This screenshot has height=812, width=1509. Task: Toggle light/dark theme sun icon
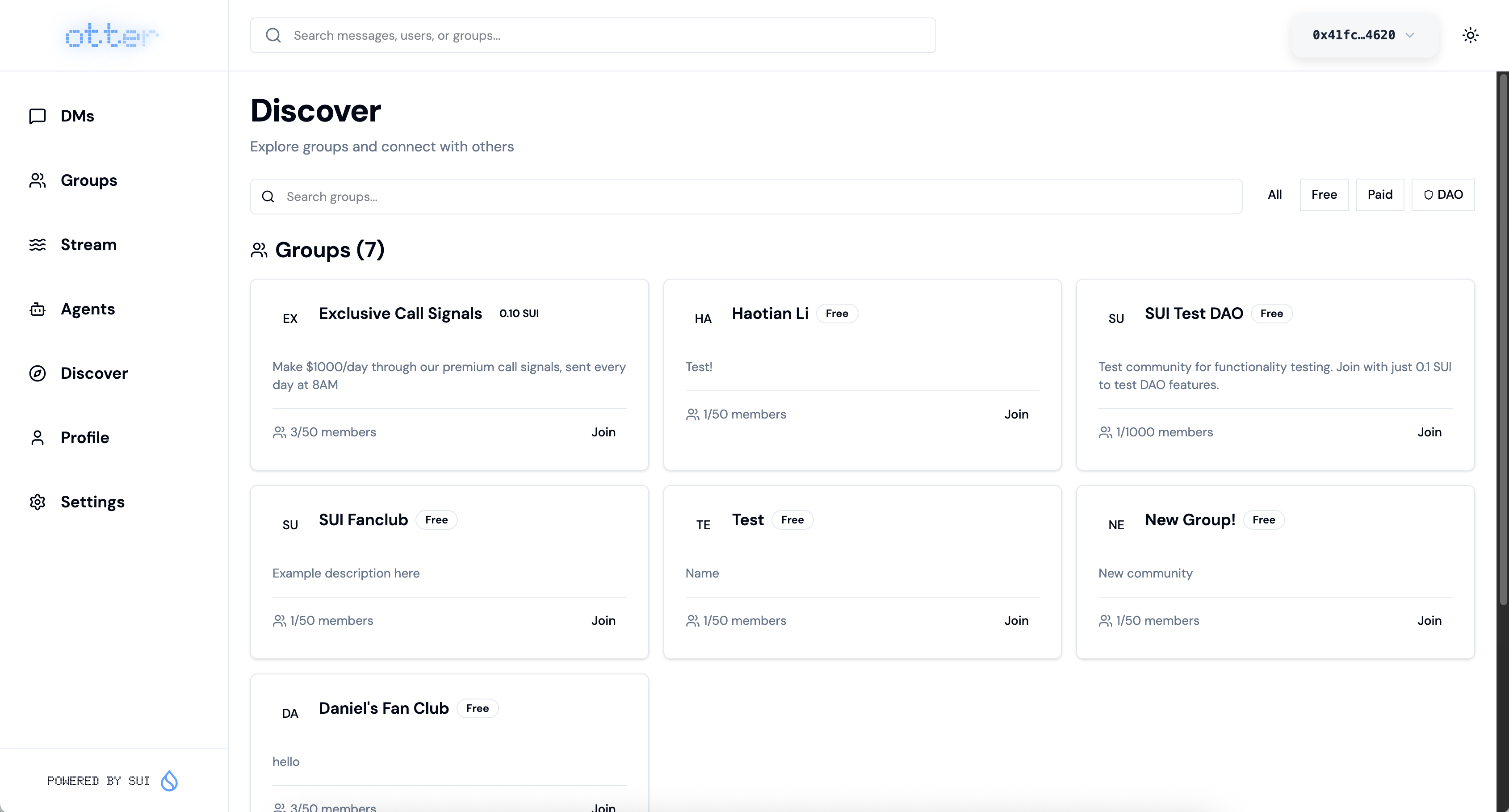[1470, 35]
